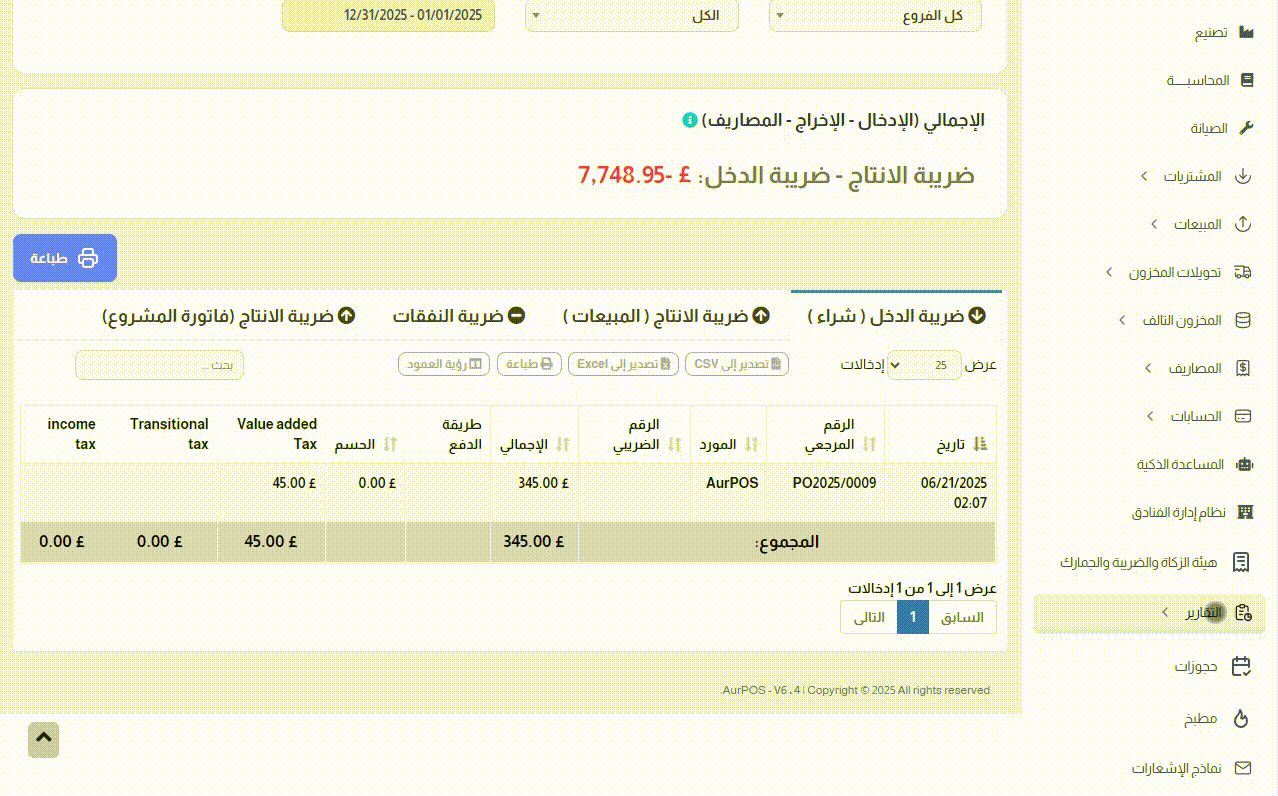Click the blue طباعة print button
Screen dimensions: 1278x796
65,258
